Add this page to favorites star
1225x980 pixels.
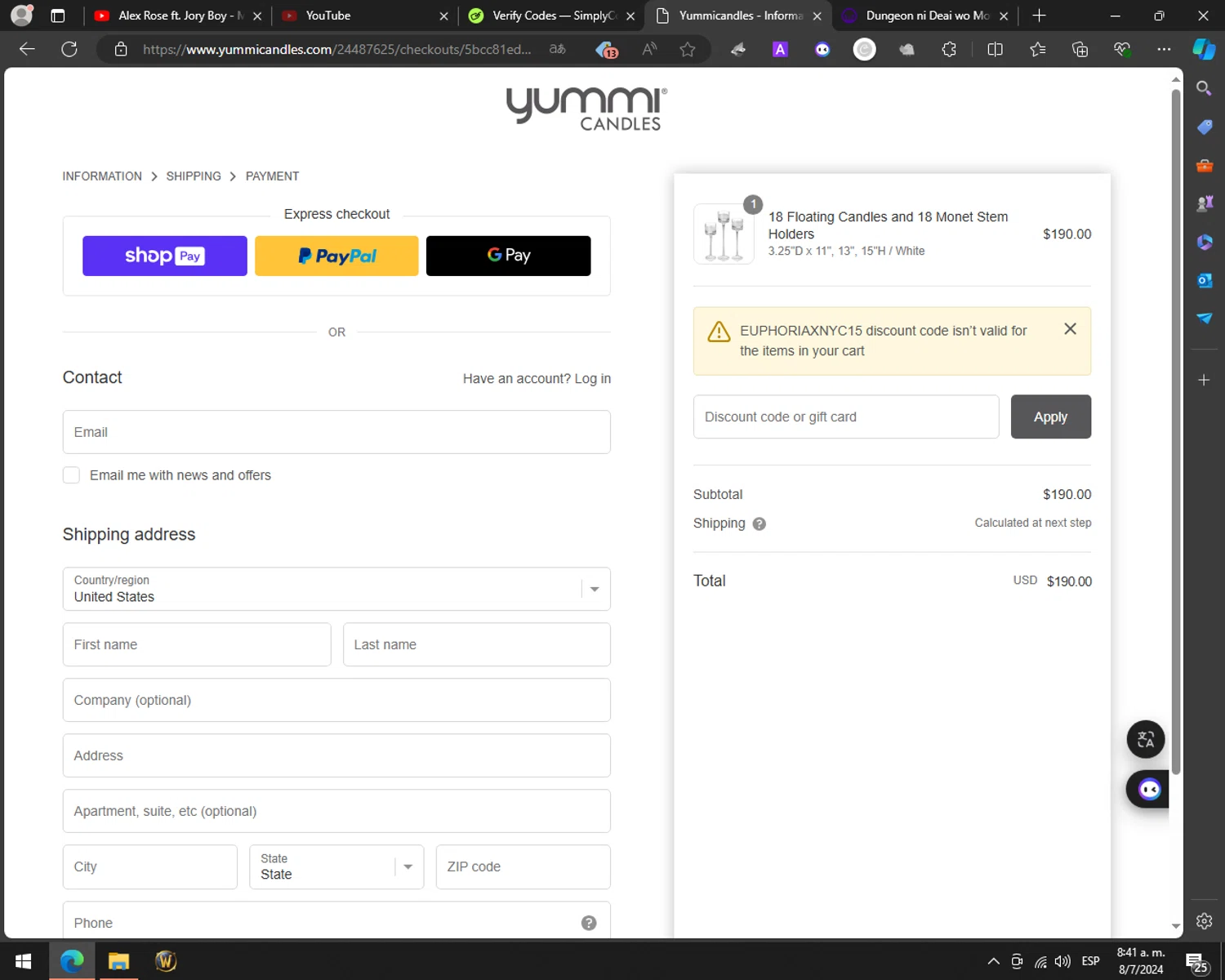(688, 49)
